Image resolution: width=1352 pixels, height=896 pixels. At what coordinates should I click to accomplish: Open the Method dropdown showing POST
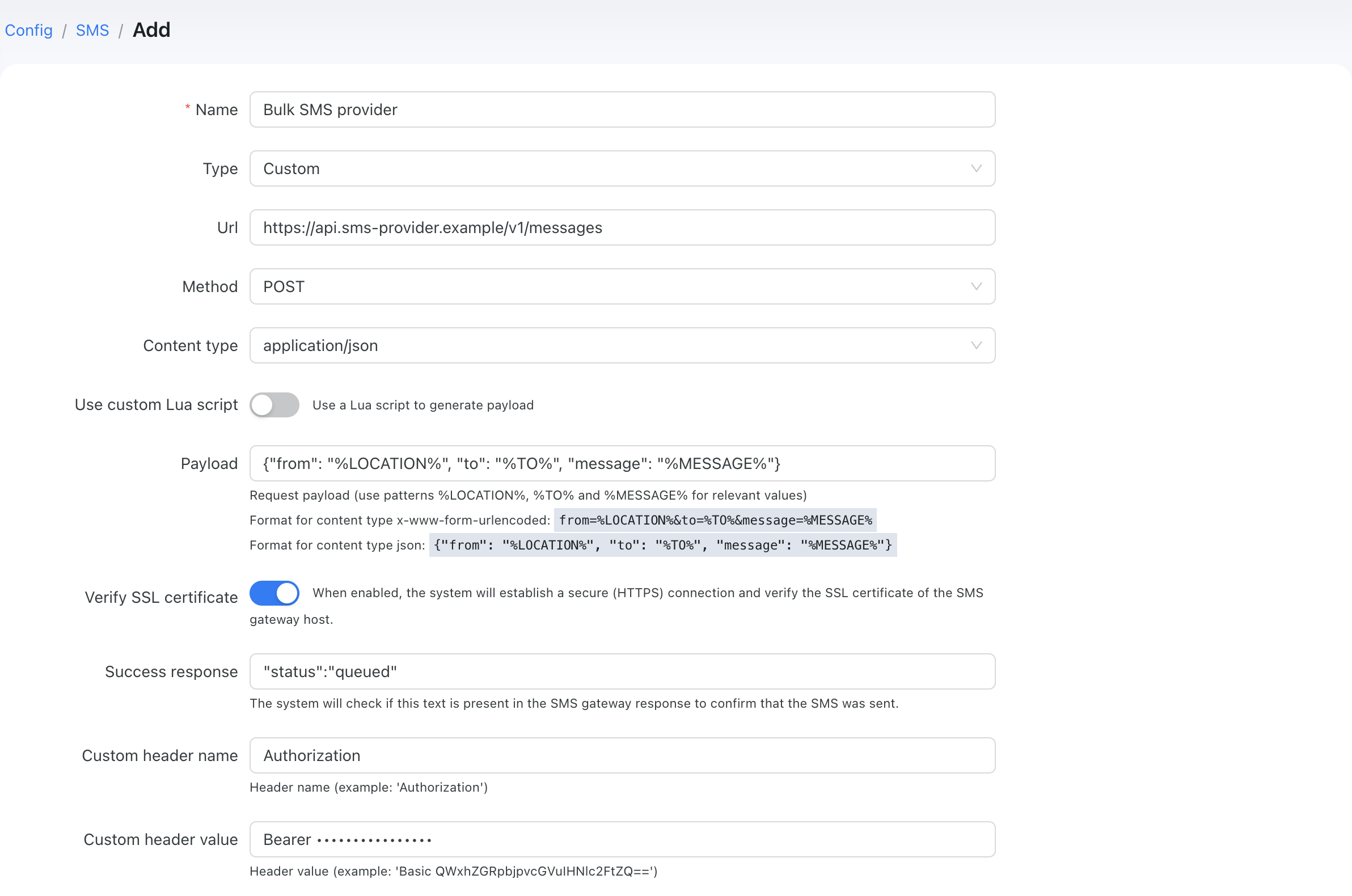pyautogui.click(x=622, y=286)
